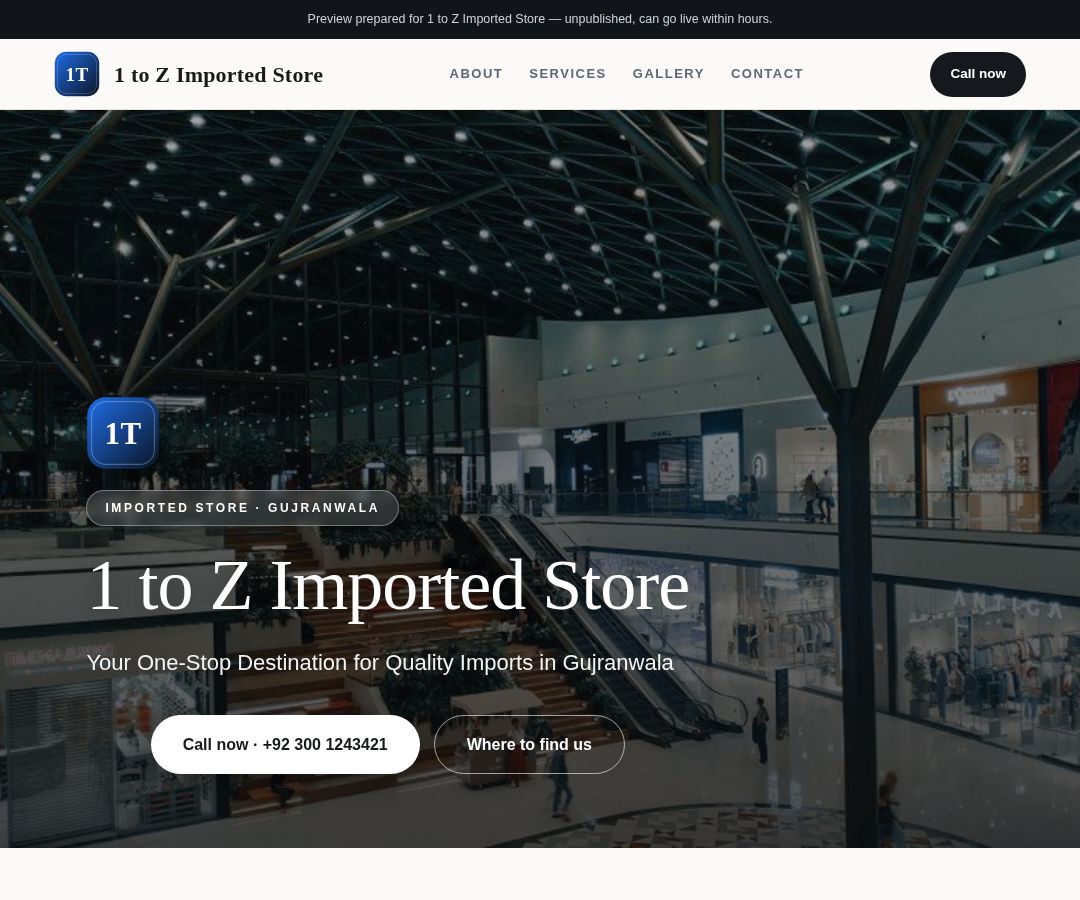The height and width of the screenshot is (900, 1080).
Task: Open the About section link
Action: 476,74
